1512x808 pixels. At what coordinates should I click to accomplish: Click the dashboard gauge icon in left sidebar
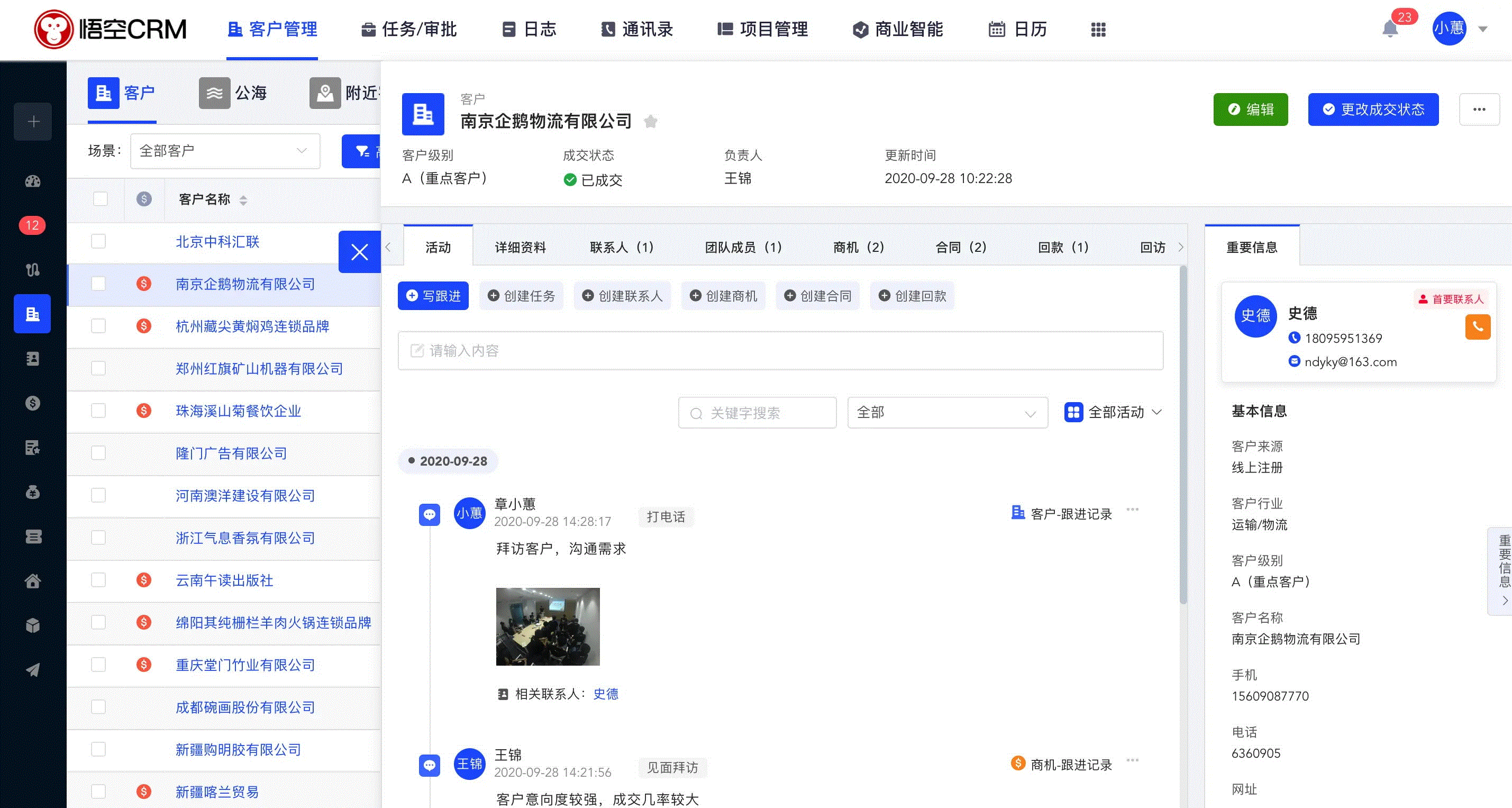(33, 181)
